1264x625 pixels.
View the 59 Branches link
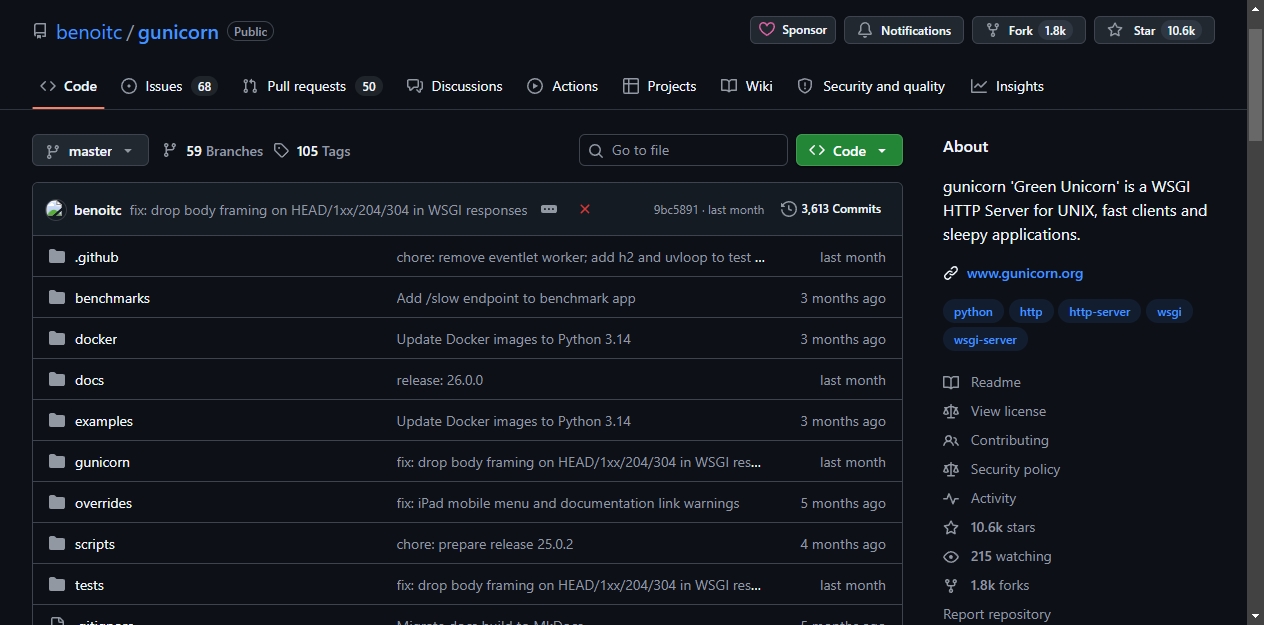213,151
